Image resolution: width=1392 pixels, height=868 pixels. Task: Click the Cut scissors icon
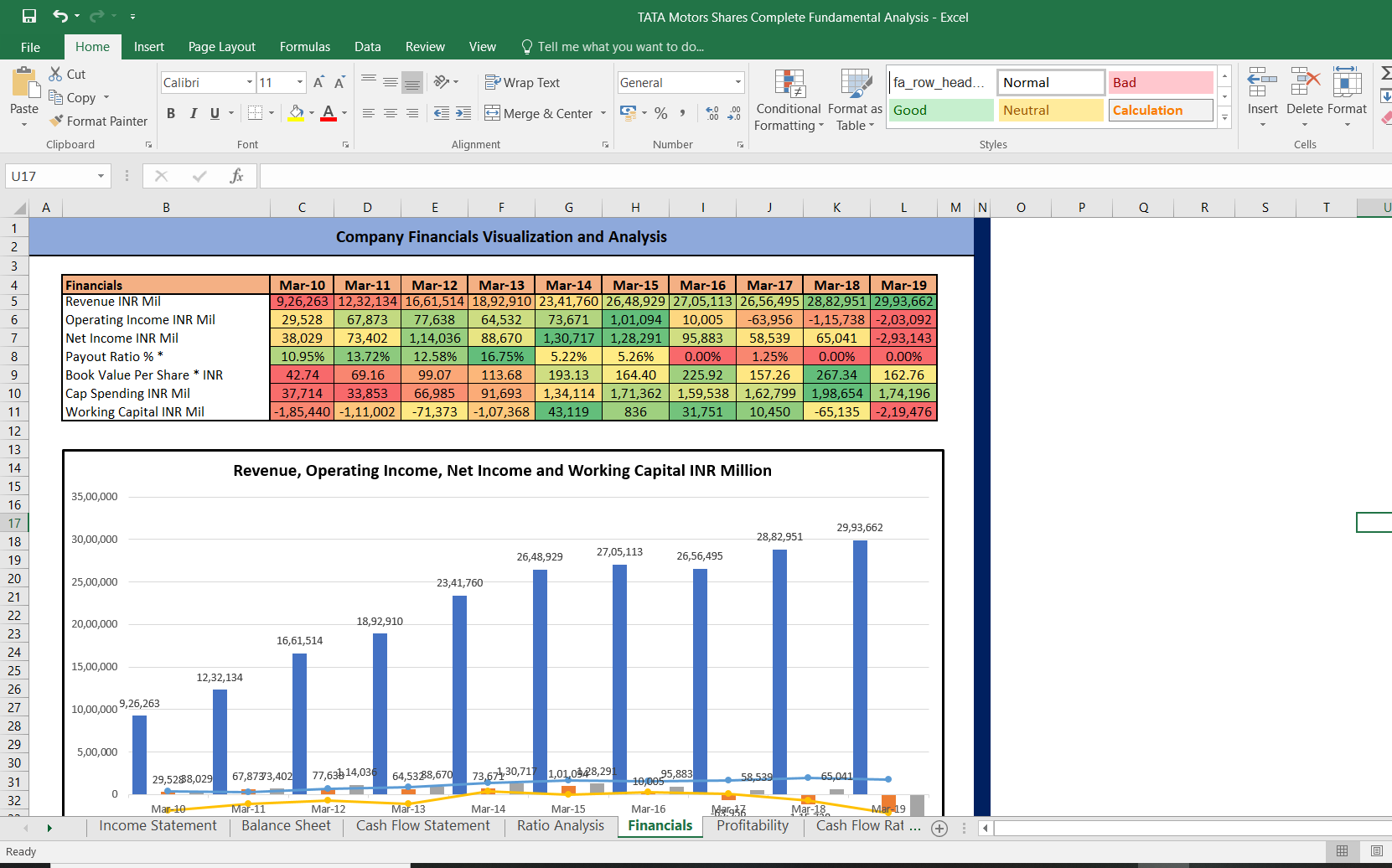(x=55, y=74)
